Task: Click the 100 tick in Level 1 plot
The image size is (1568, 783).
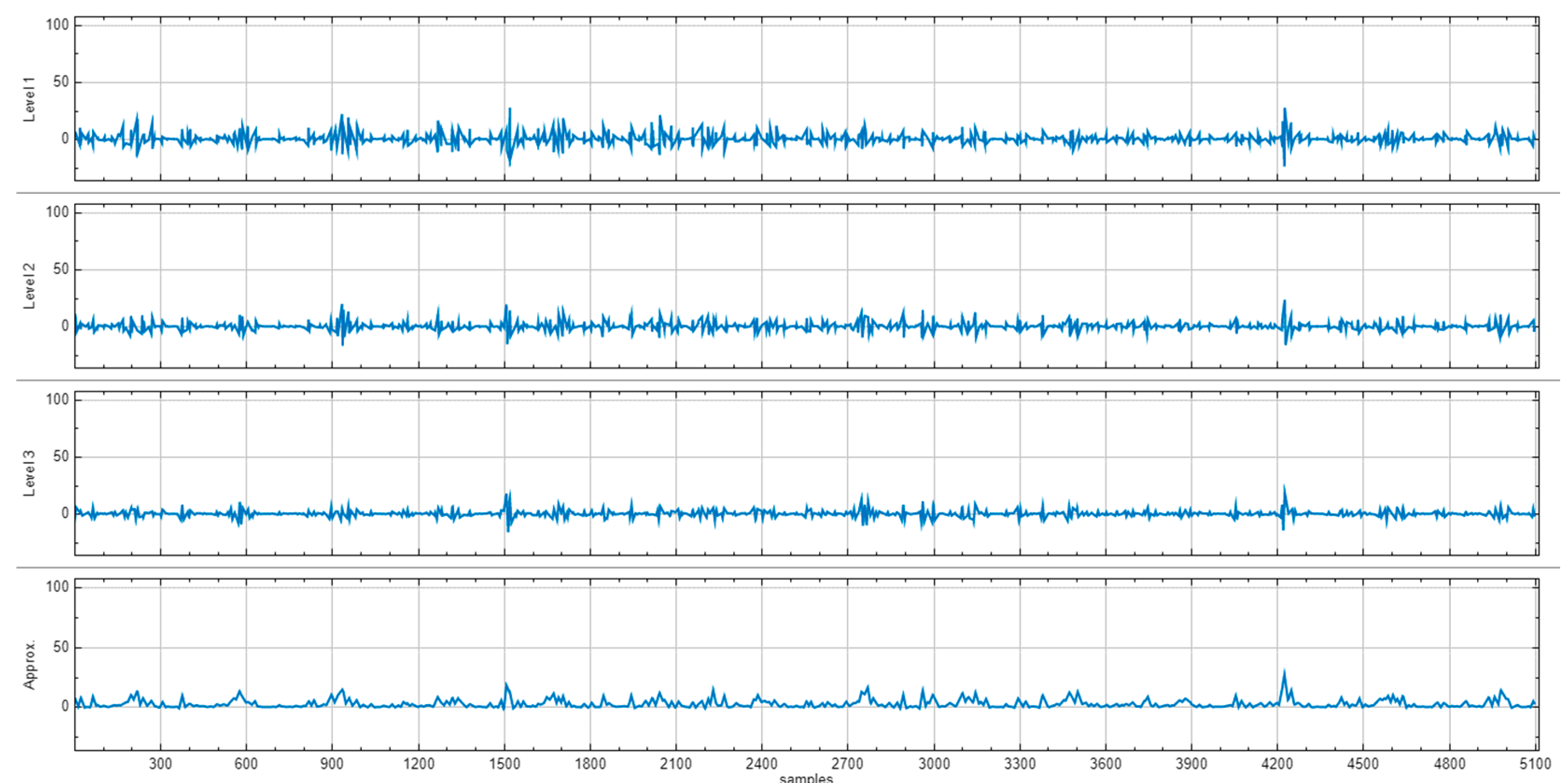Action: (x=57, y=25)
